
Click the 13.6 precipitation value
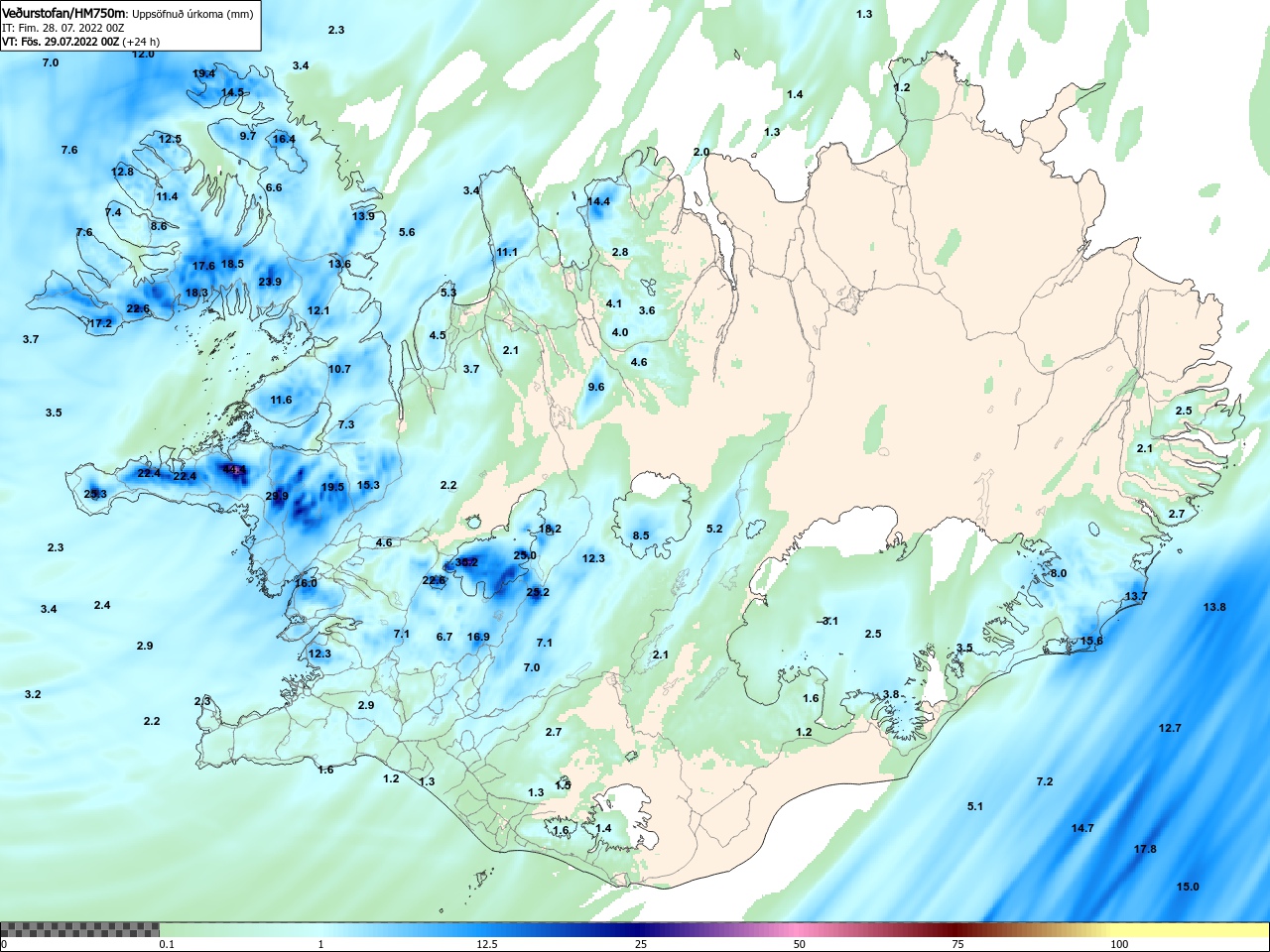click(x=339, y=264)
